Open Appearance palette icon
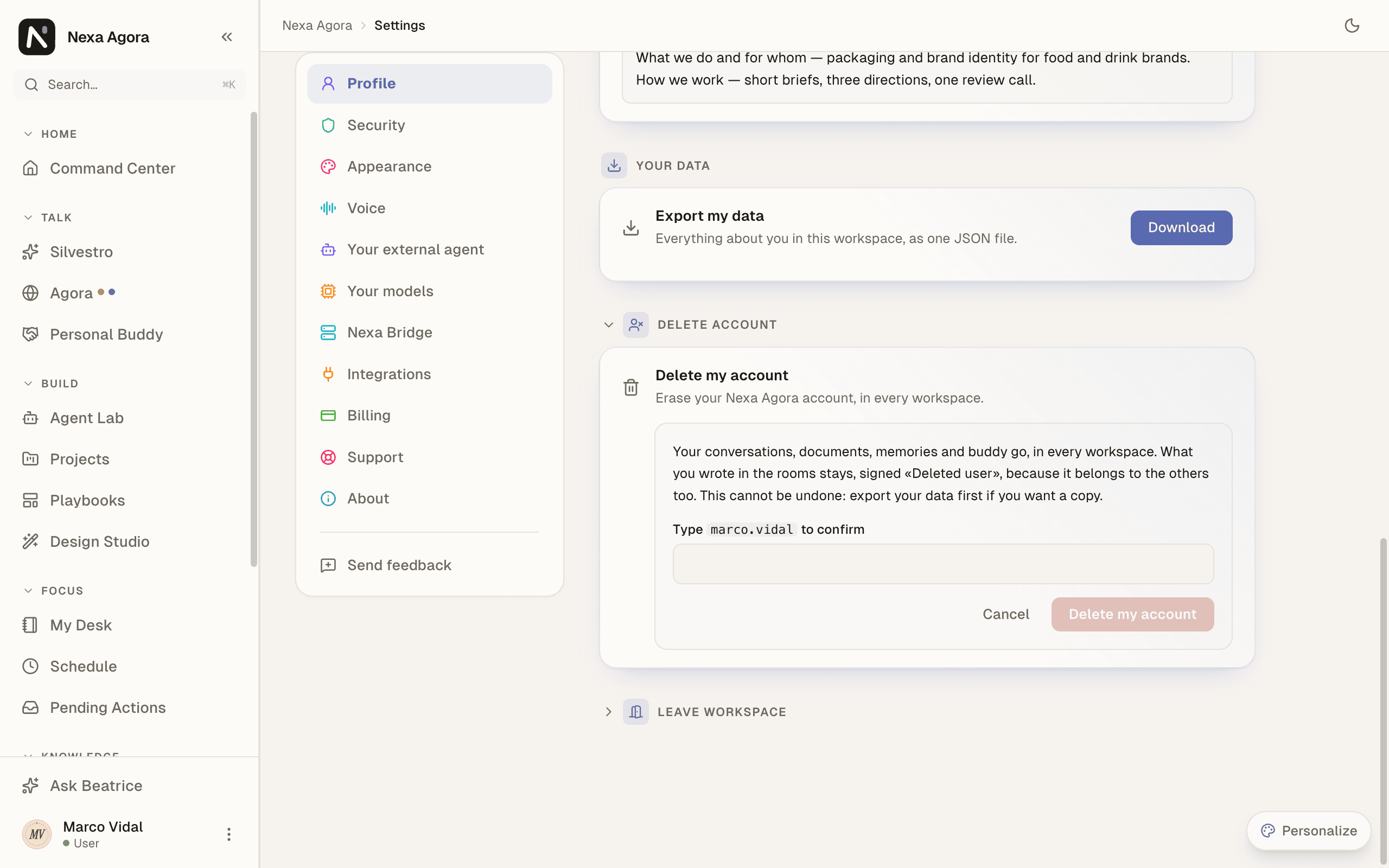This screenshot has height=868, width=1389. [328, 167]
